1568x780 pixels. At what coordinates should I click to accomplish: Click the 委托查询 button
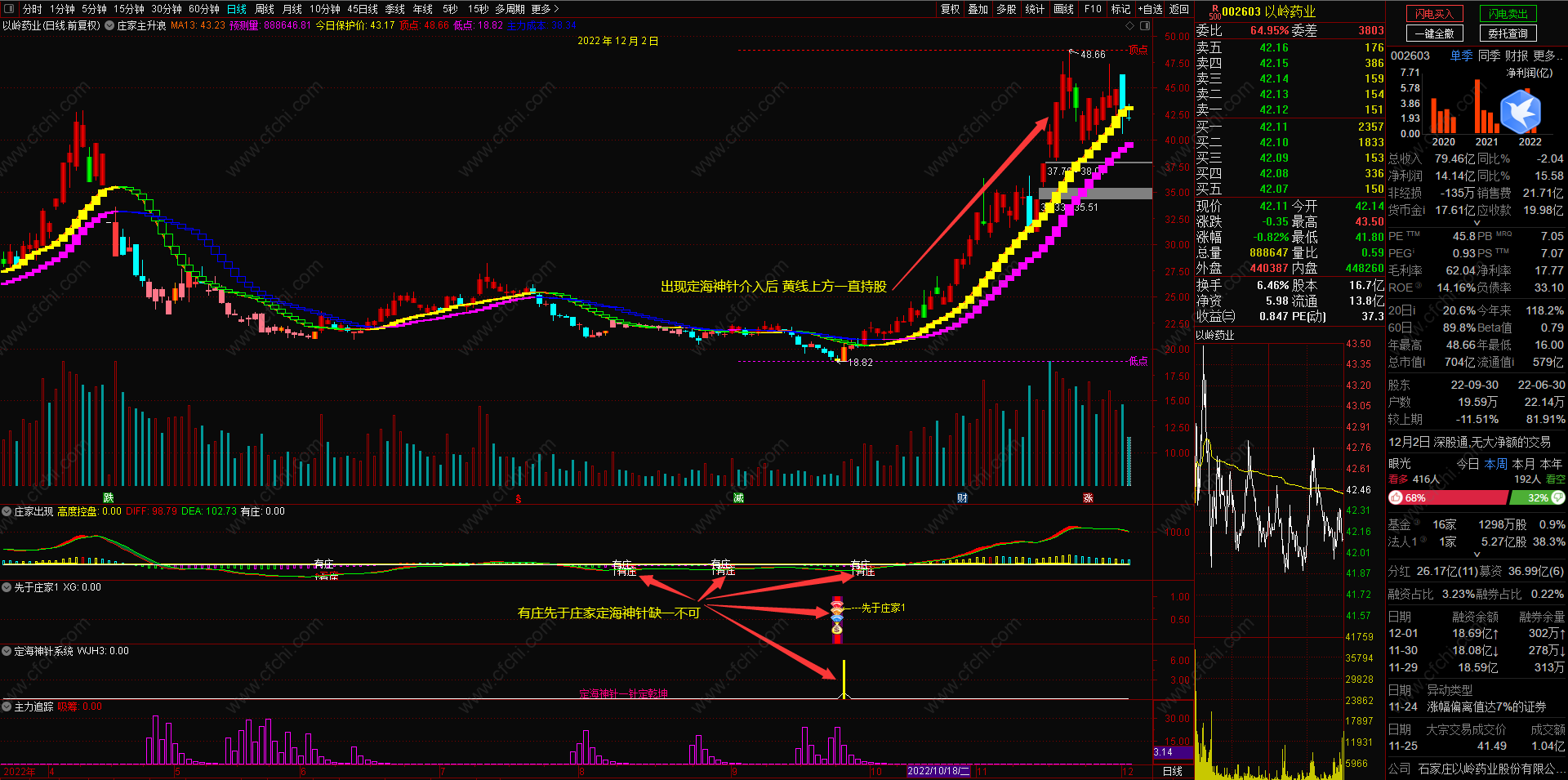pos(1508,33)
